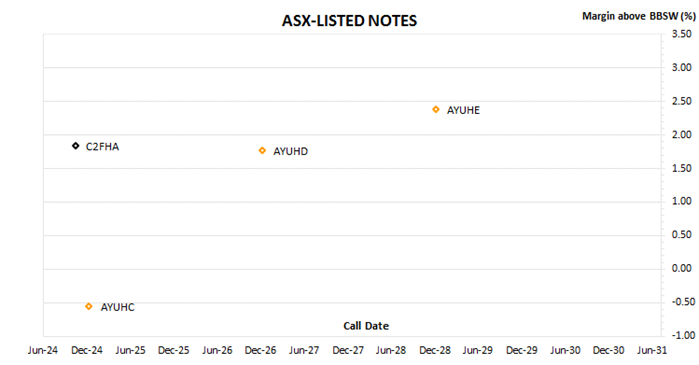Click the Jun-31 axis label
The width and height of the screenshot is (699, 365).
[652, 351]
